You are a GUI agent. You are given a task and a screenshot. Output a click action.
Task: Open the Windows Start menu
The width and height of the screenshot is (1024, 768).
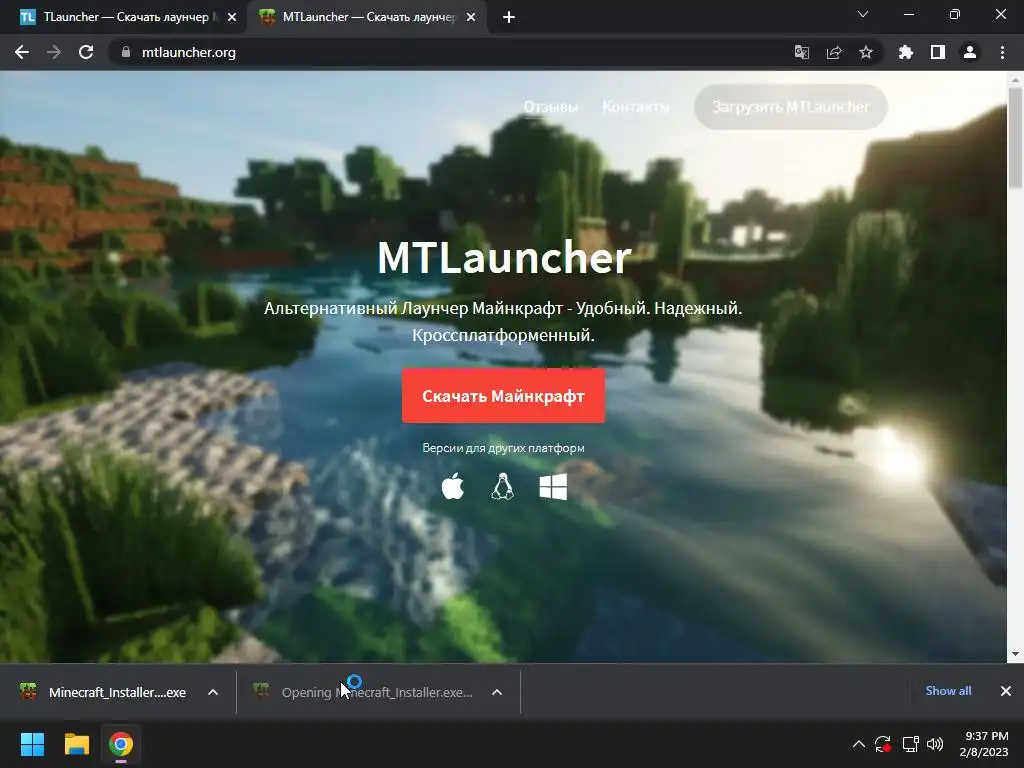click(x=32, y=744)
